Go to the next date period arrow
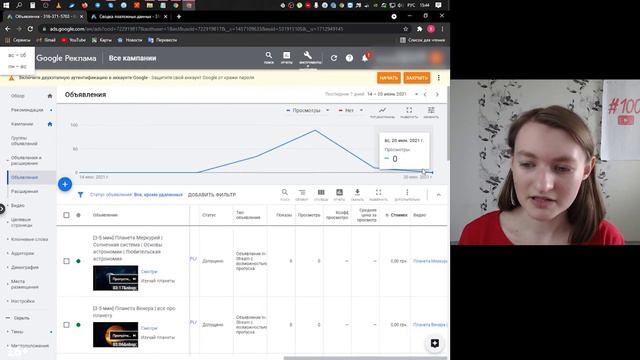 [x=437, y=94]
